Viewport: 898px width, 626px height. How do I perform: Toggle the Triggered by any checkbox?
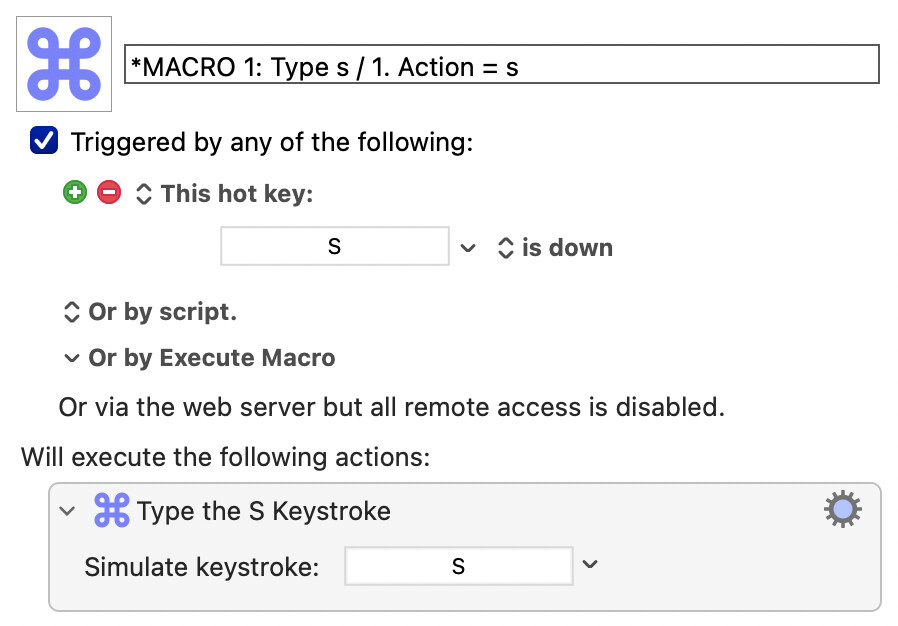pos(44,141)
